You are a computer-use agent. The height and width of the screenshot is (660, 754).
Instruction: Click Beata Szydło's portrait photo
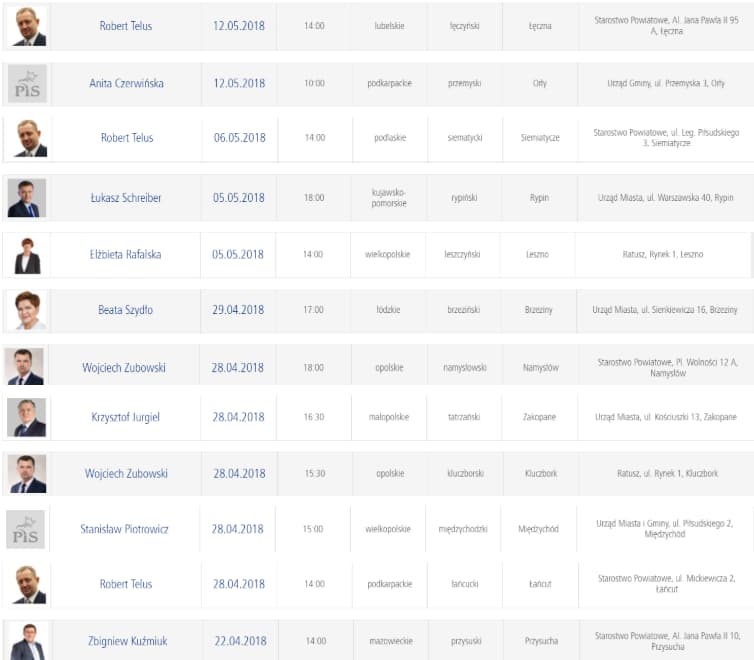coord(26,310)
